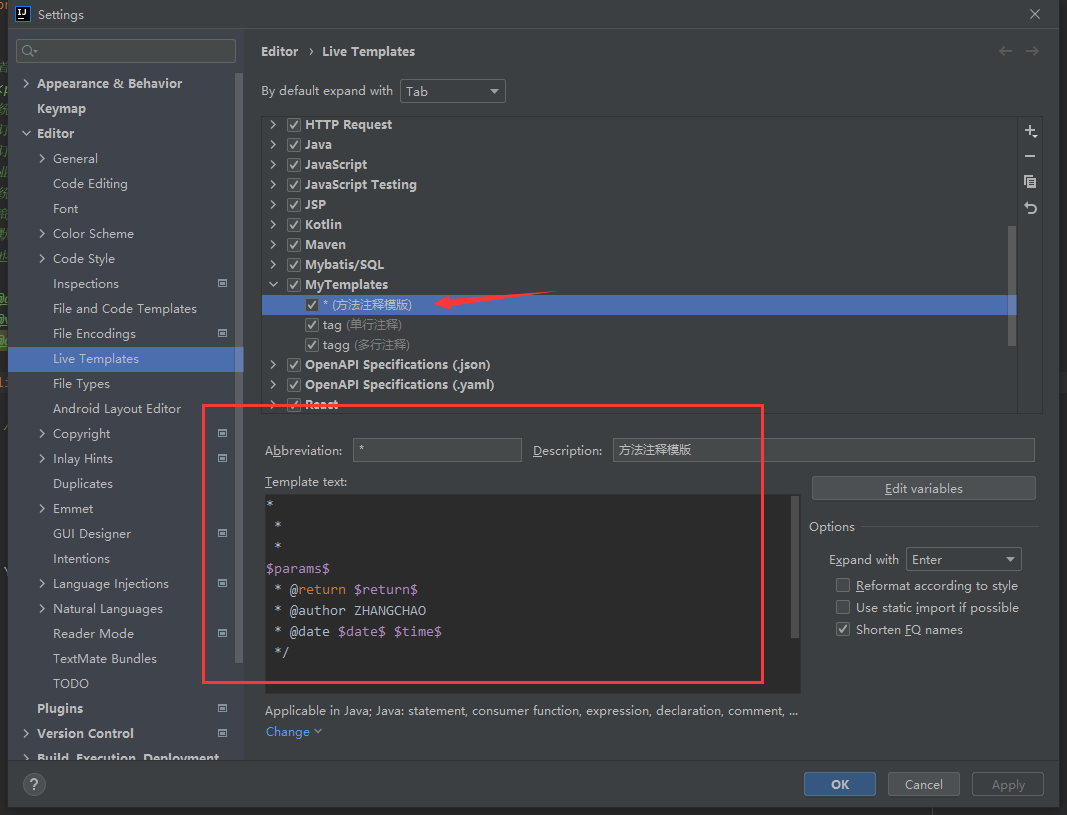Open the Keymap settings page

[x=61, y=109]
